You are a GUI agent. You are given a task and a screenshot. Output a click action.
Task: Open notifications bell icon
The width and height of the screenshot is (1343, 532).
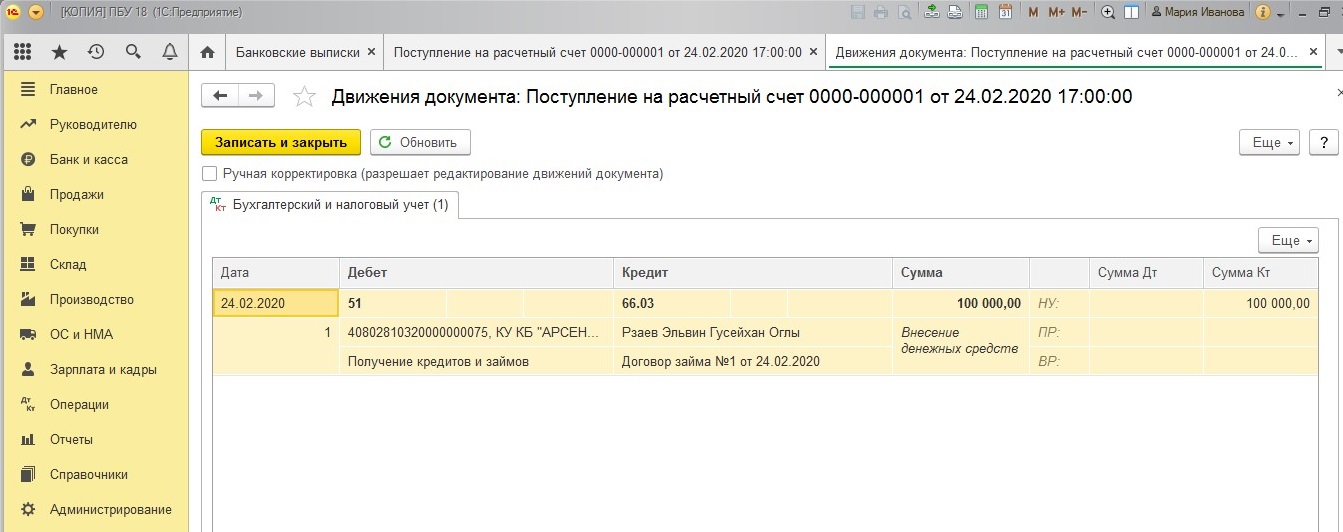pos(170,52)
